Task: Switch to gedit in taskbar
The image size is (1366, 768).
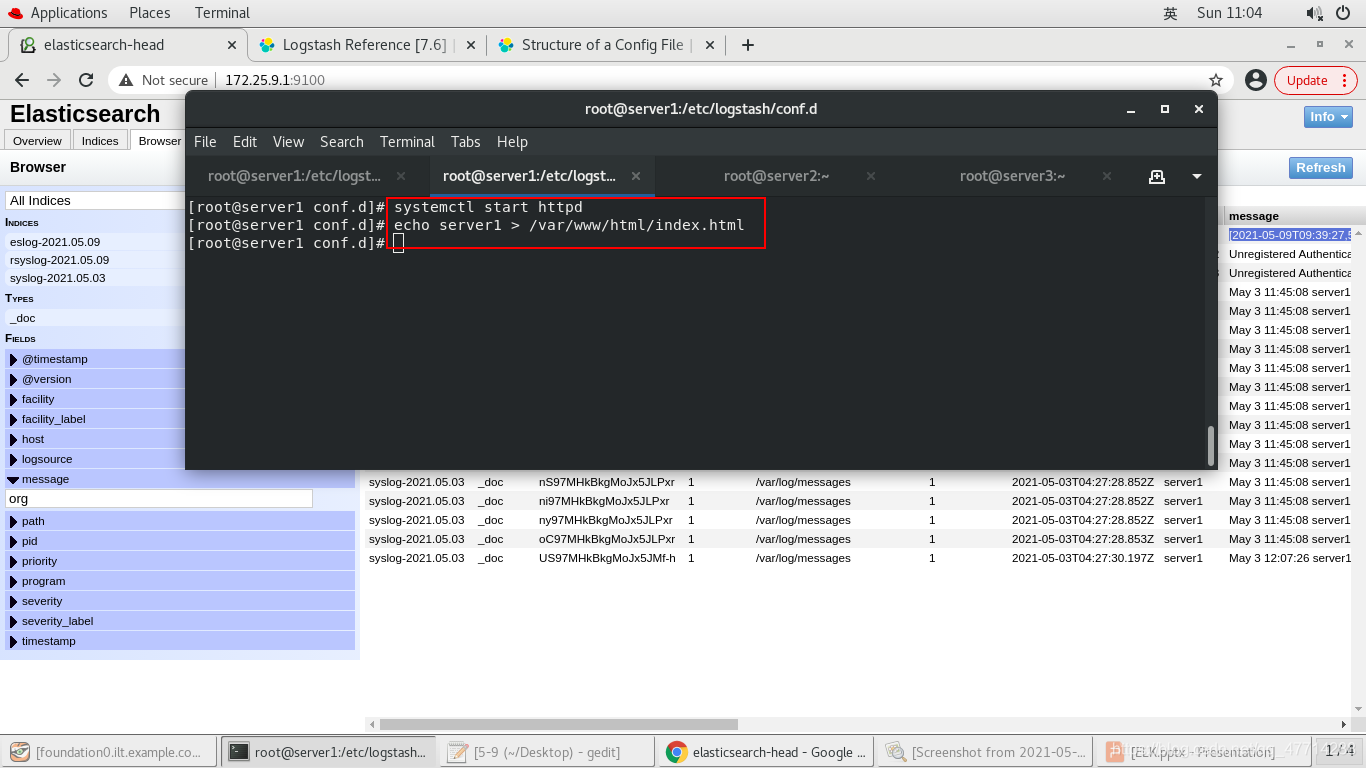Action: (x=545, y=752)
